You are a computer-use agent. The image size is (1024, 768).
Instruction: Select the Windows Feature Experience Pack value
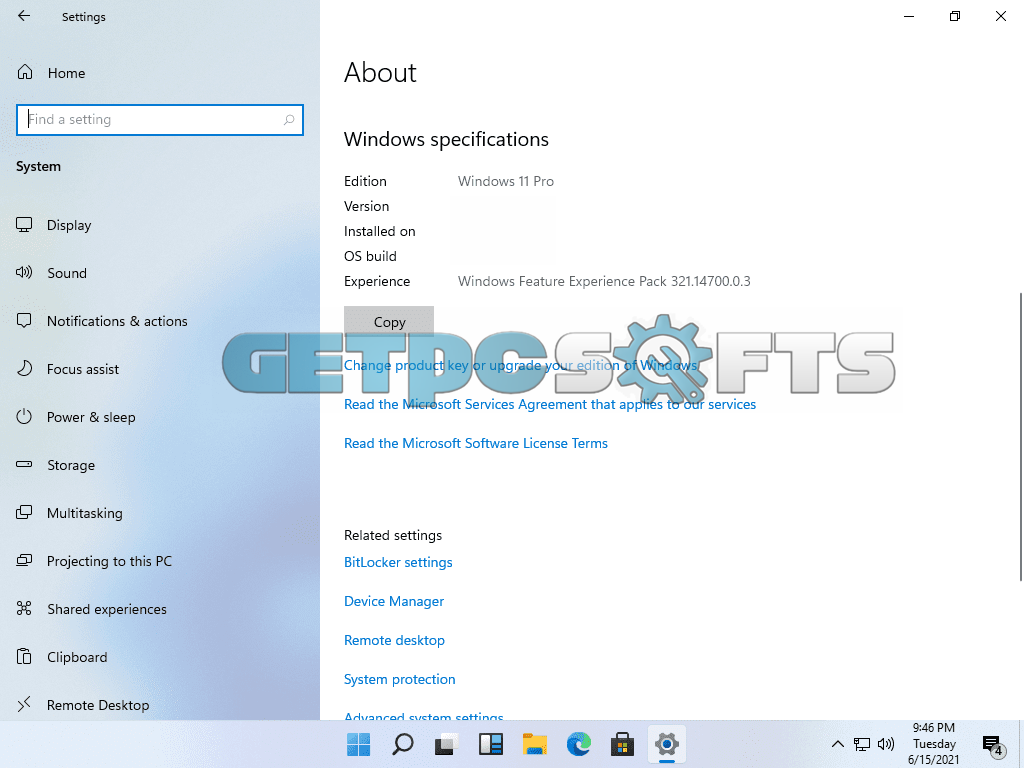point(604,281)
